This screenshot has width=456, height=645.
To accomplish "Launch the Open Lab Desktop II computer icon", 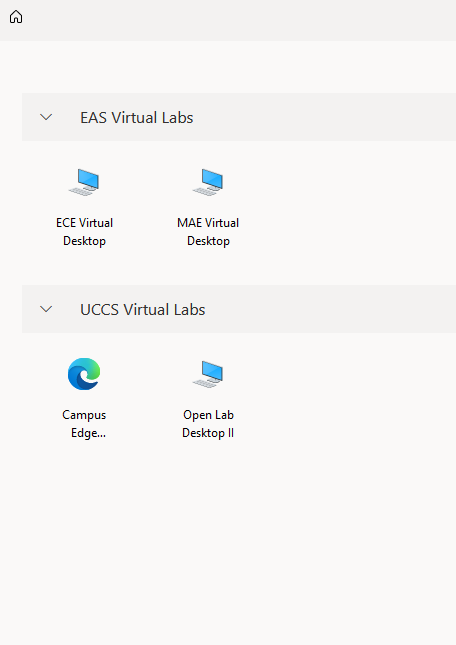I will [208, 374].
